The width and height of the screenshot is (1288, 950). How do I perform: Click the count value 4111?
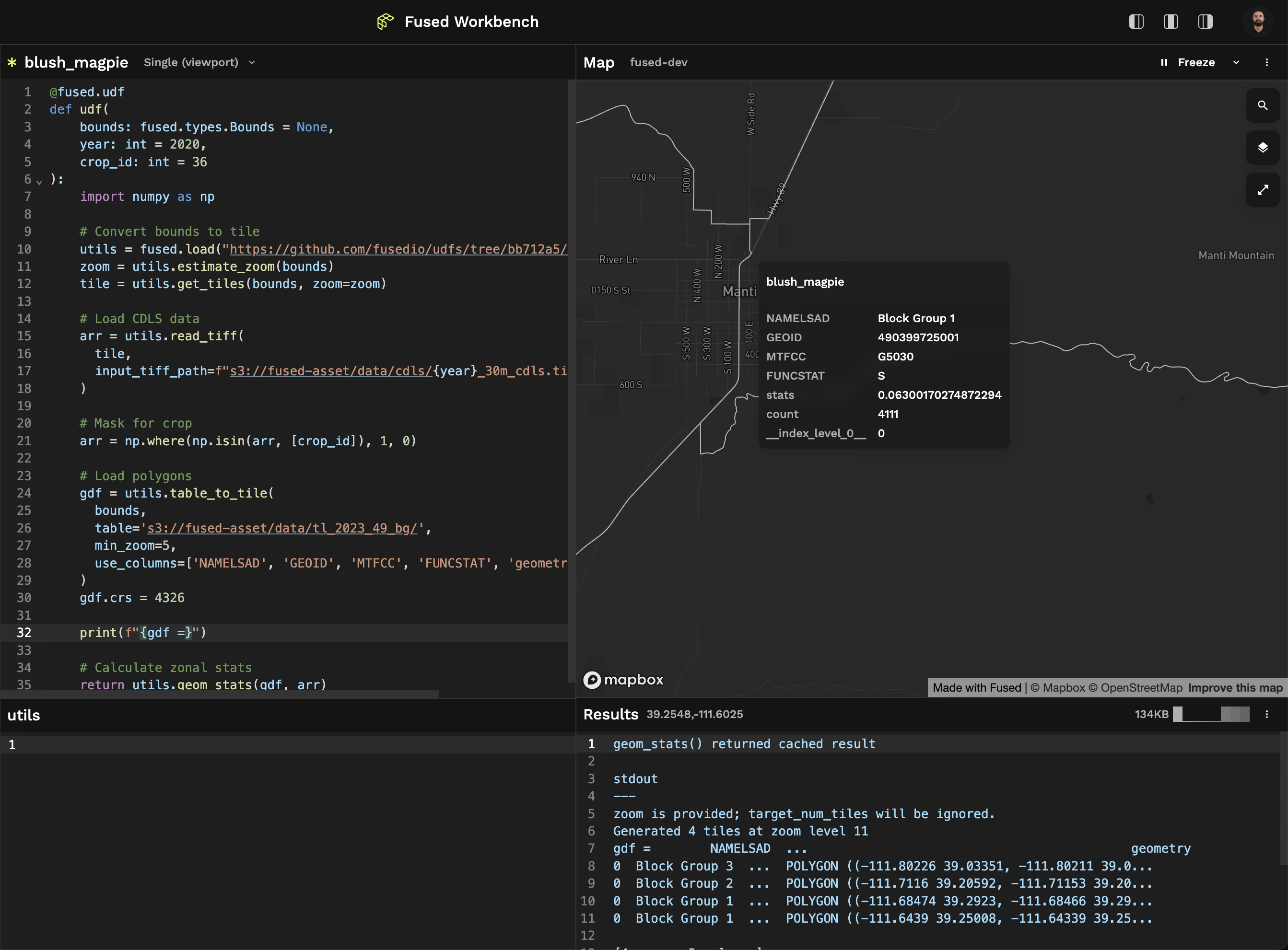888,414
